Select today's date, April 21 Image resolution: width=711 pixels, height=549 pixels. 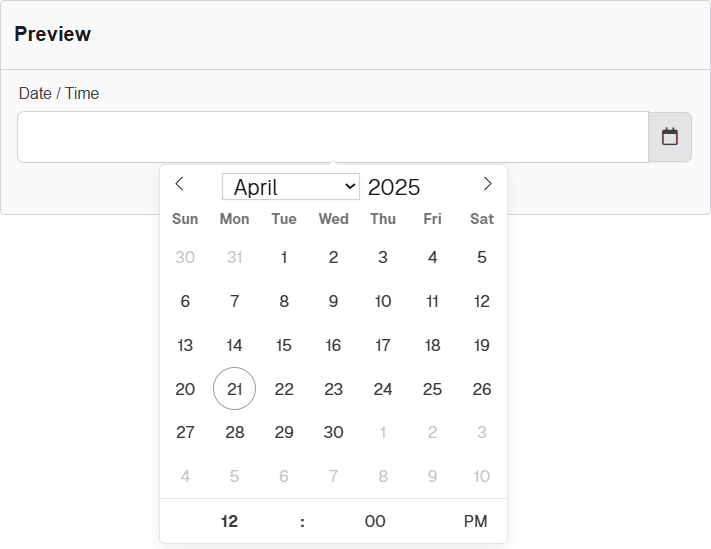pos(234,389)
